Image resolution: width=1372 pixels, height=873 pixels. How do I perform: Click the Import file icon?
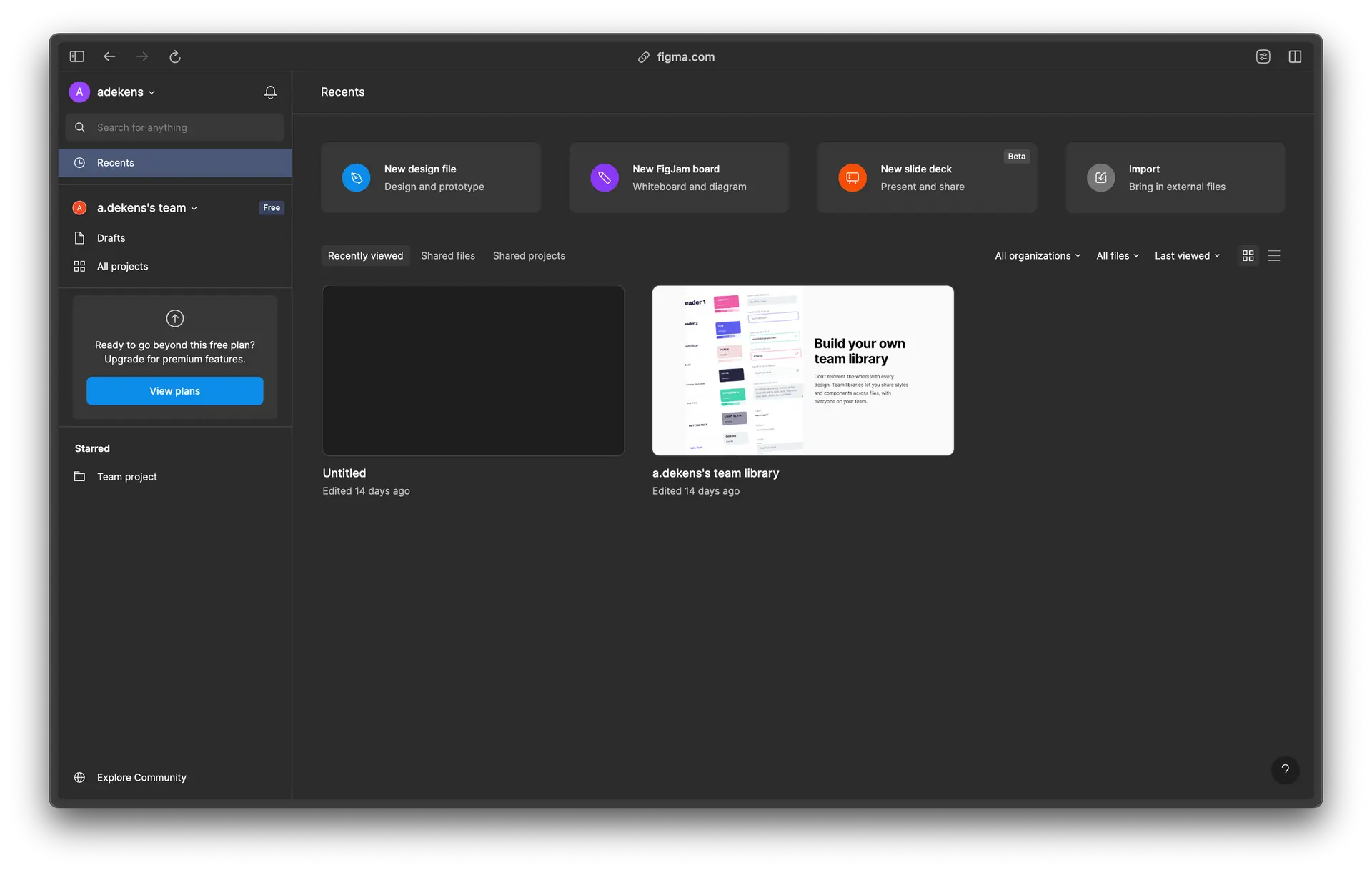[1100, 178]
